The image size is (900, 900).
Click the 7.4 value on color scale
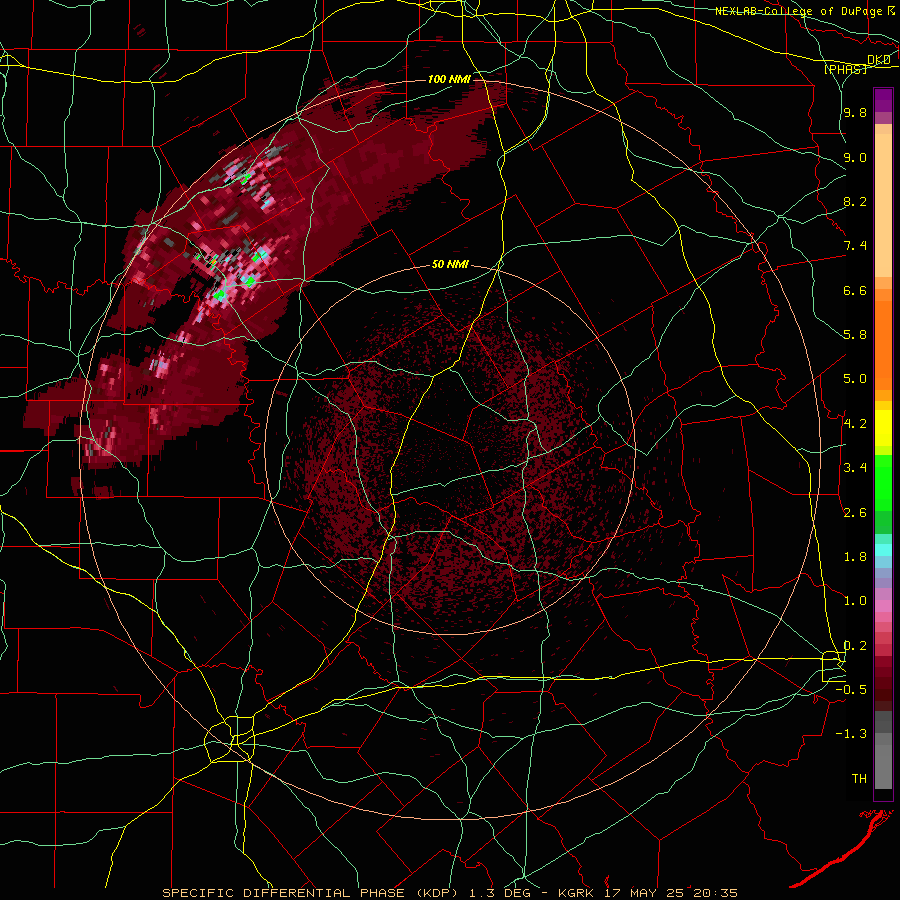[x=855, y=246]
